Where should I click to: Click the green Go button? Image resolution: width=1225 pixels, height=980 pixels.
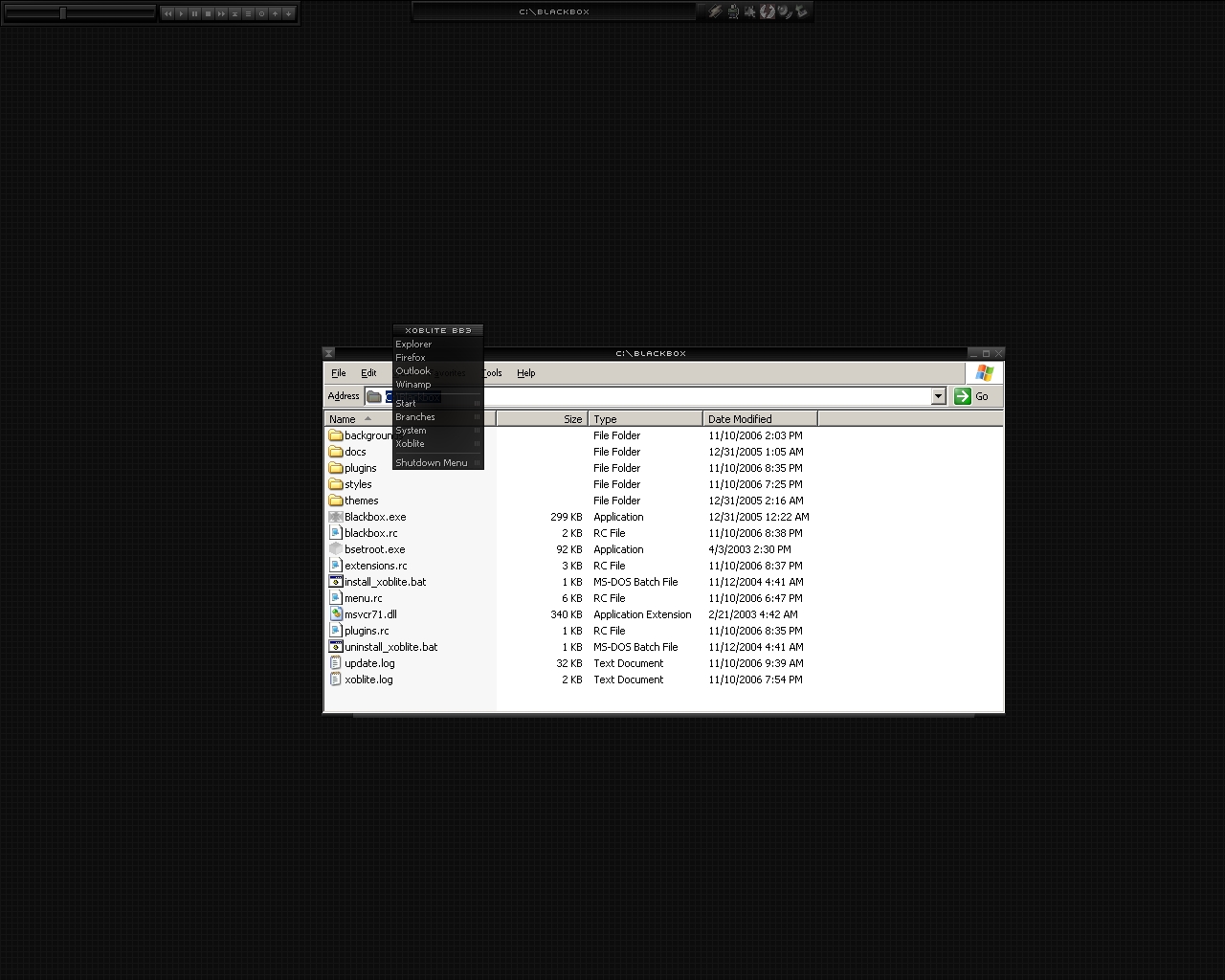point(972,396)
